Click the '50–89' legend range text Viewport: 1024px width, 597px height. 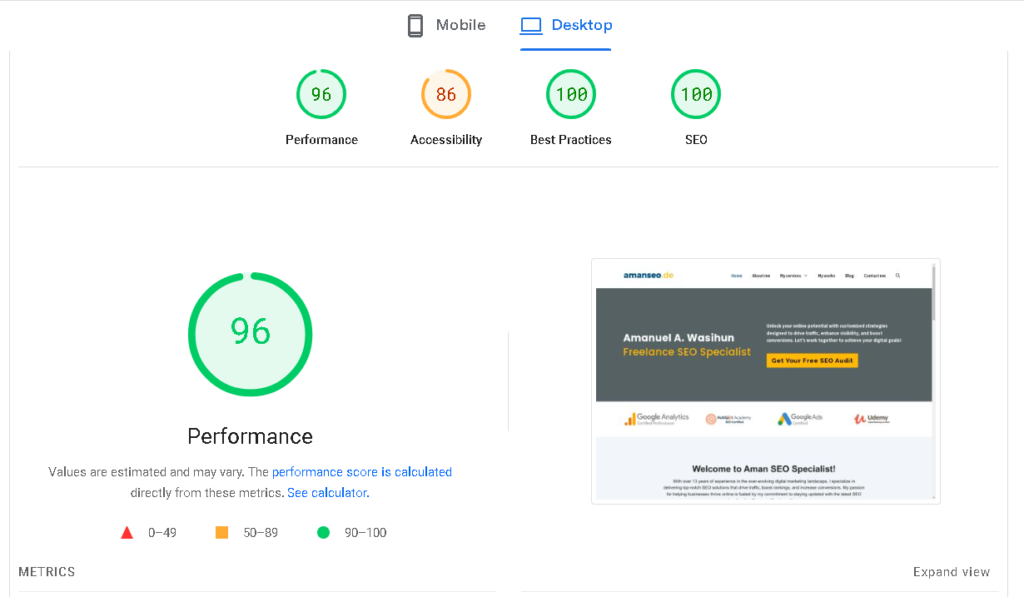(261, 533)
